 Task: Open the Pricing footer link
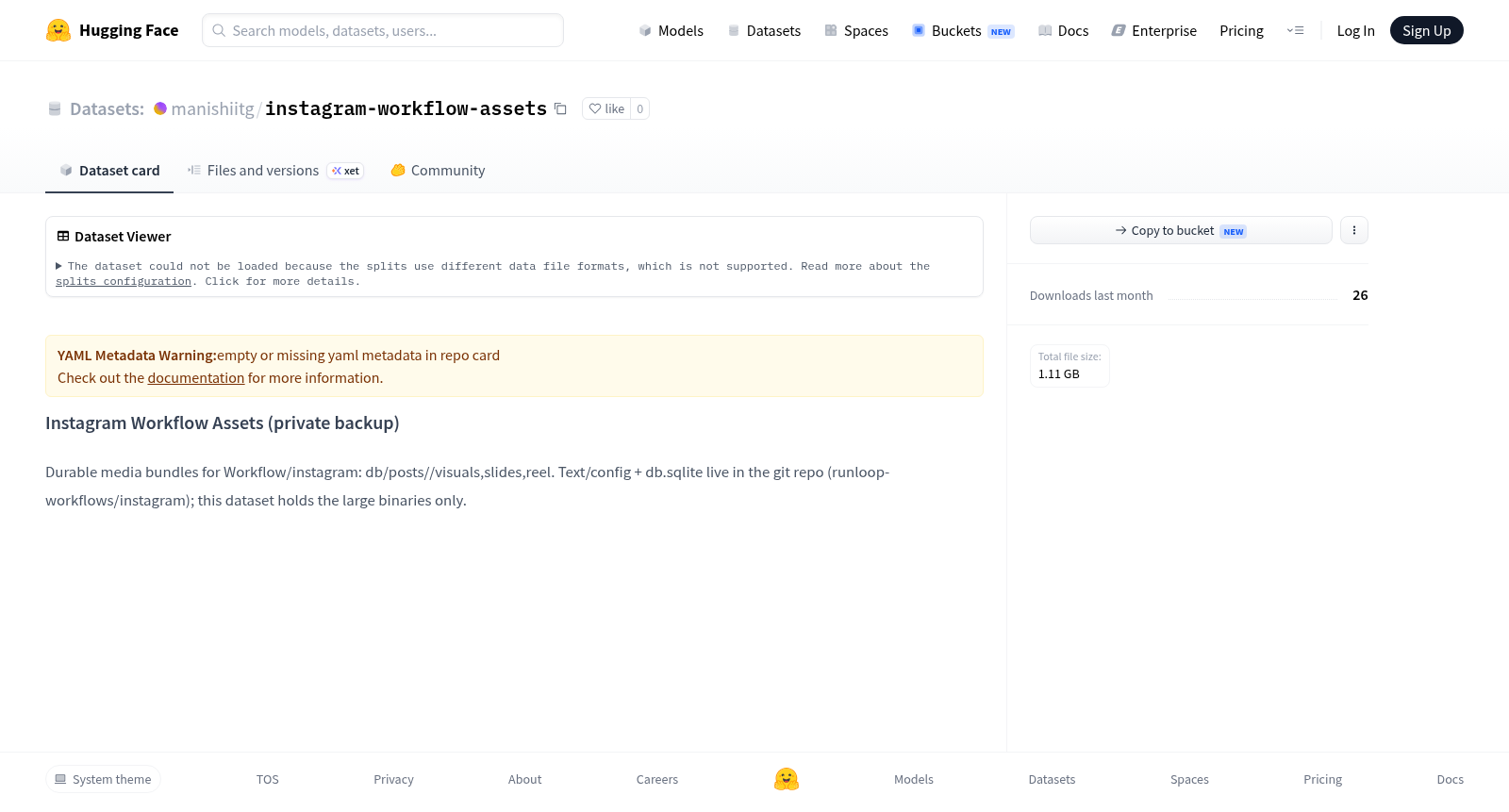[x=1322, y=779]
